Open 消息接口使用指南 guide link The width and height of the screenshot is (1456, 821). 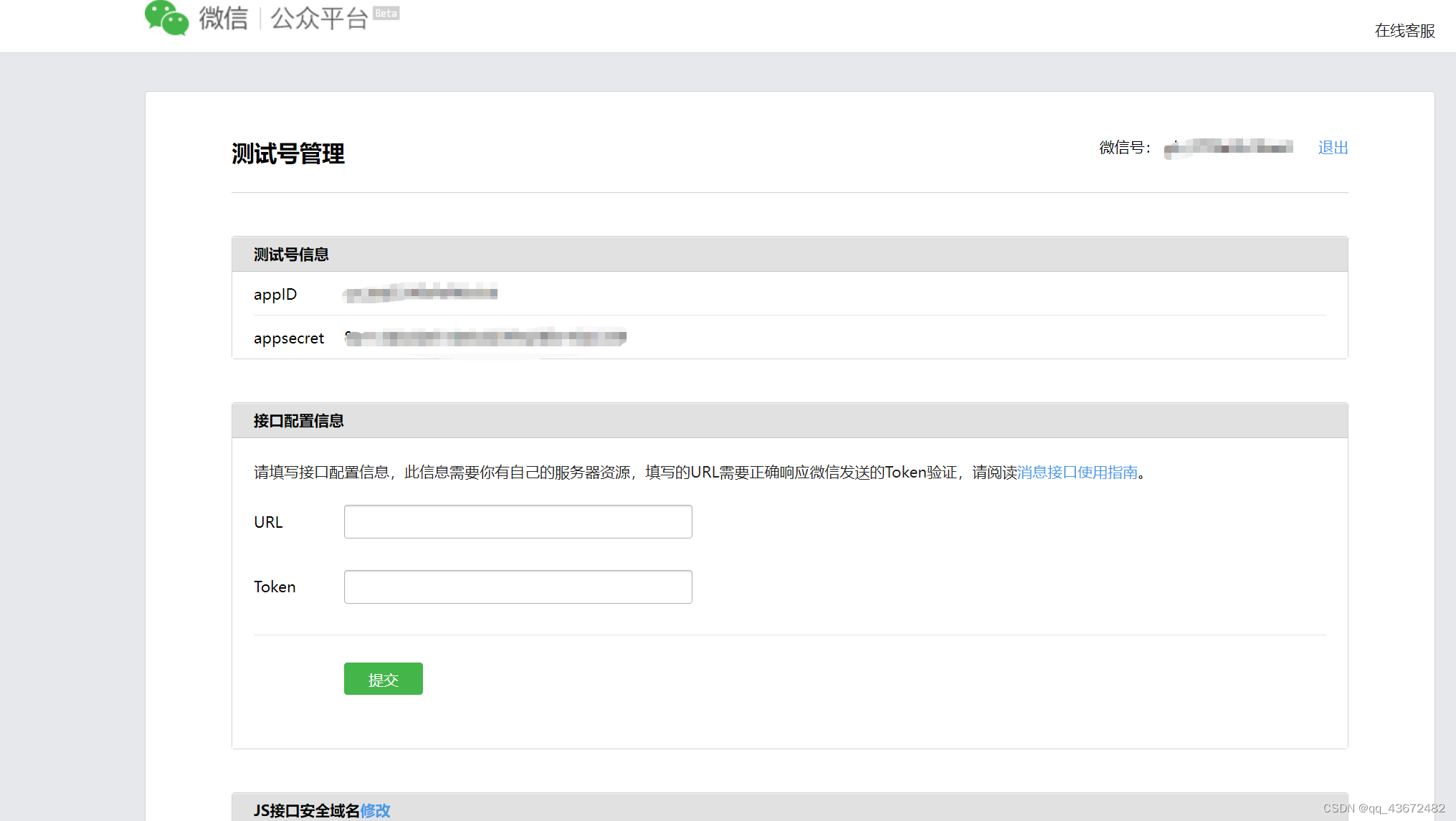[x=1077, y=473]
